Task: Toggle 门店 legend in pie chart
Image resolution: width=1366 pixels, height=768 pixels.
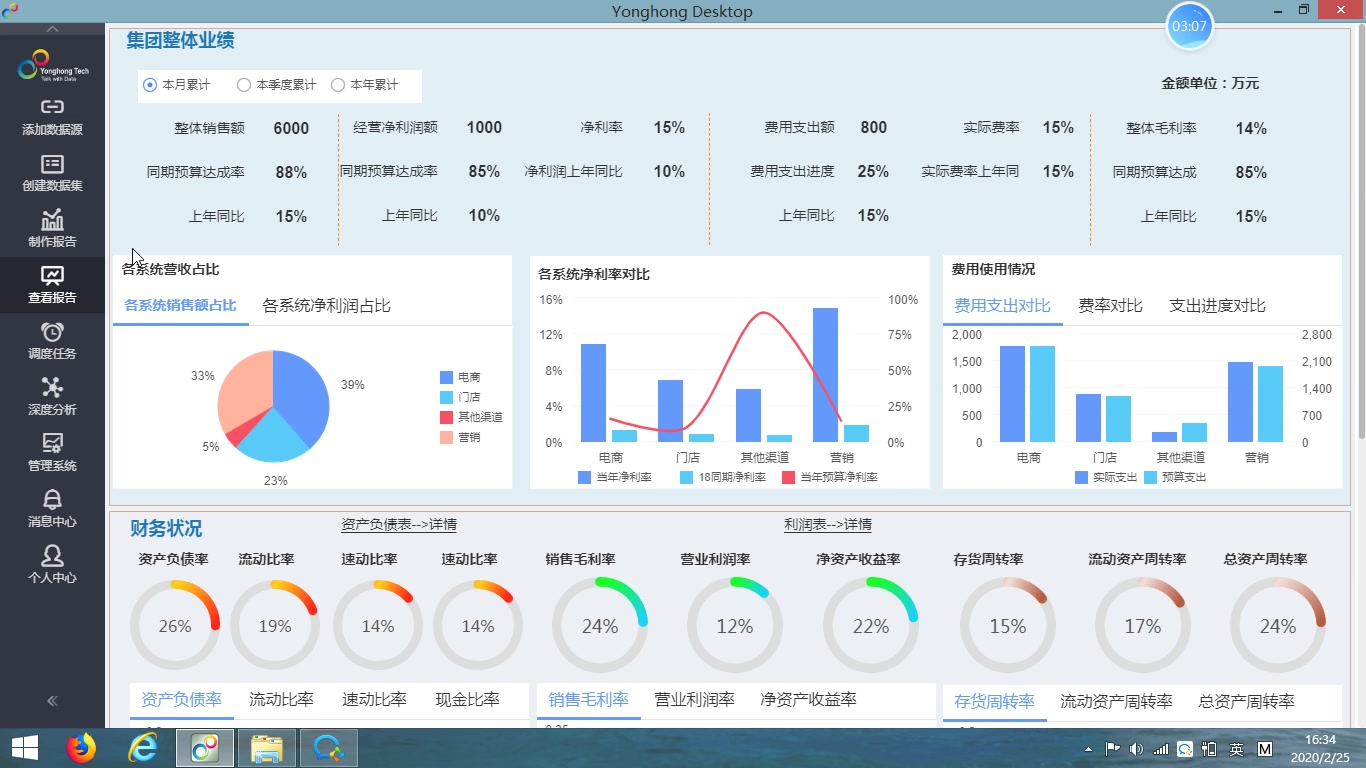Action: (460, 397)
